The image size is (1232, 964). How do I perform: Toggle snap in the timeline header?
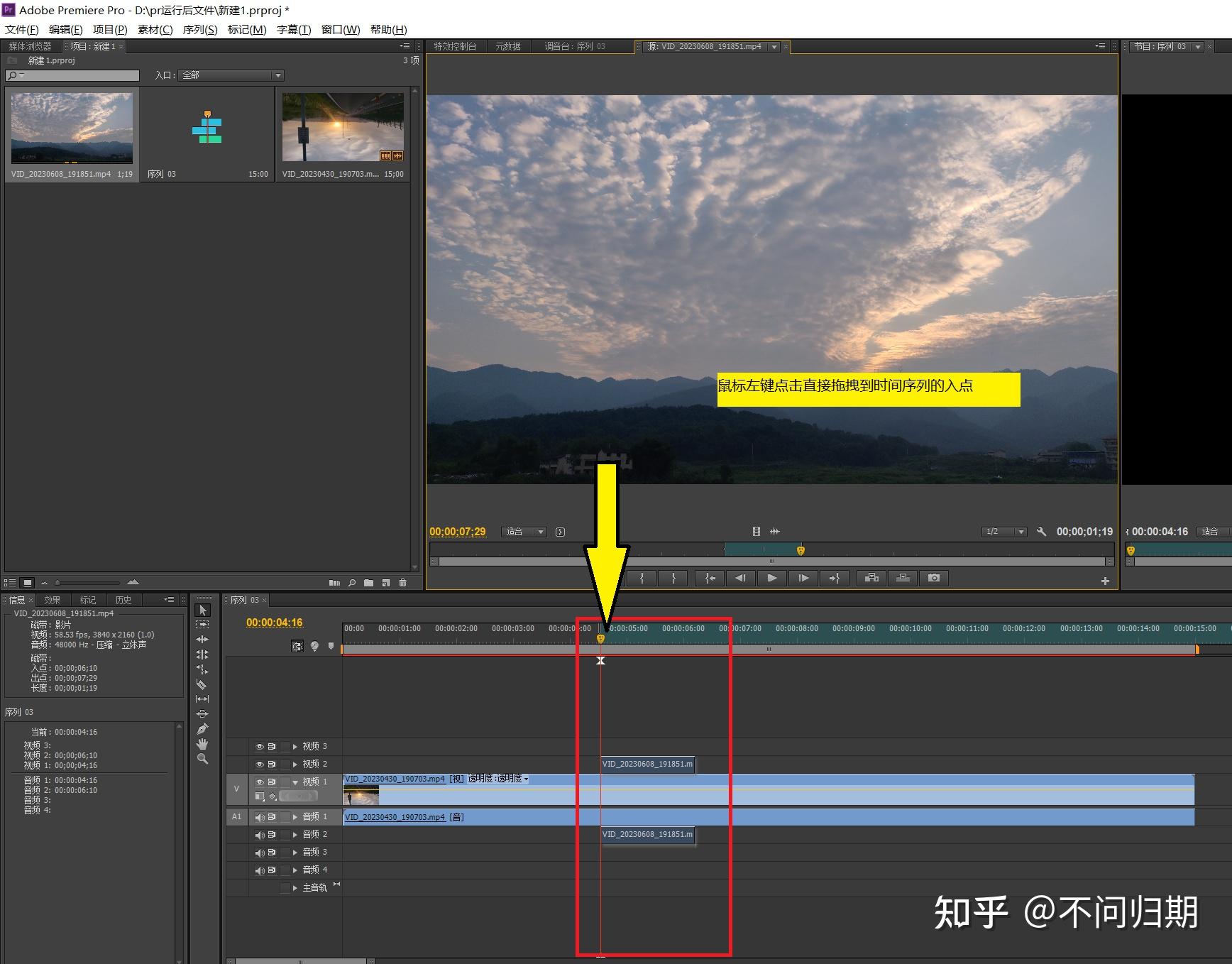point(297,646)
